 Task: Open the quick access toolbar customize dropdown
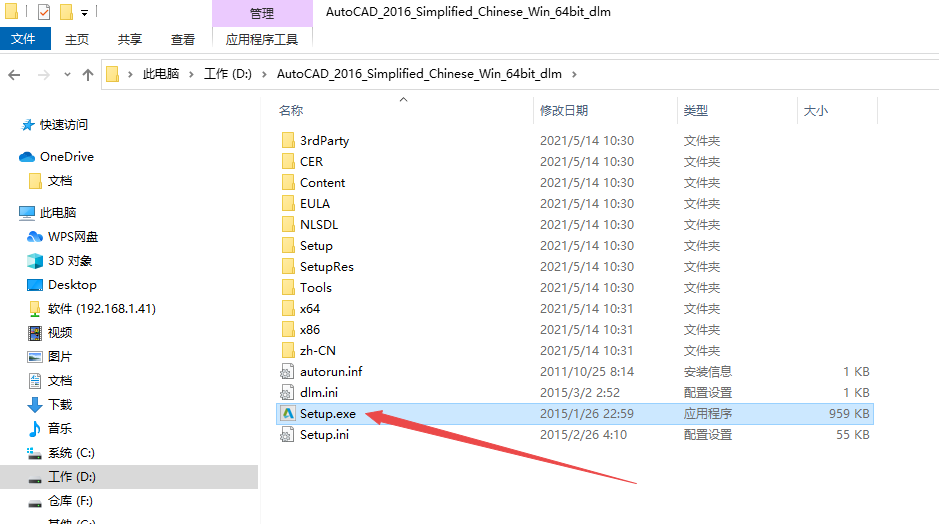(x=84, y=13)
